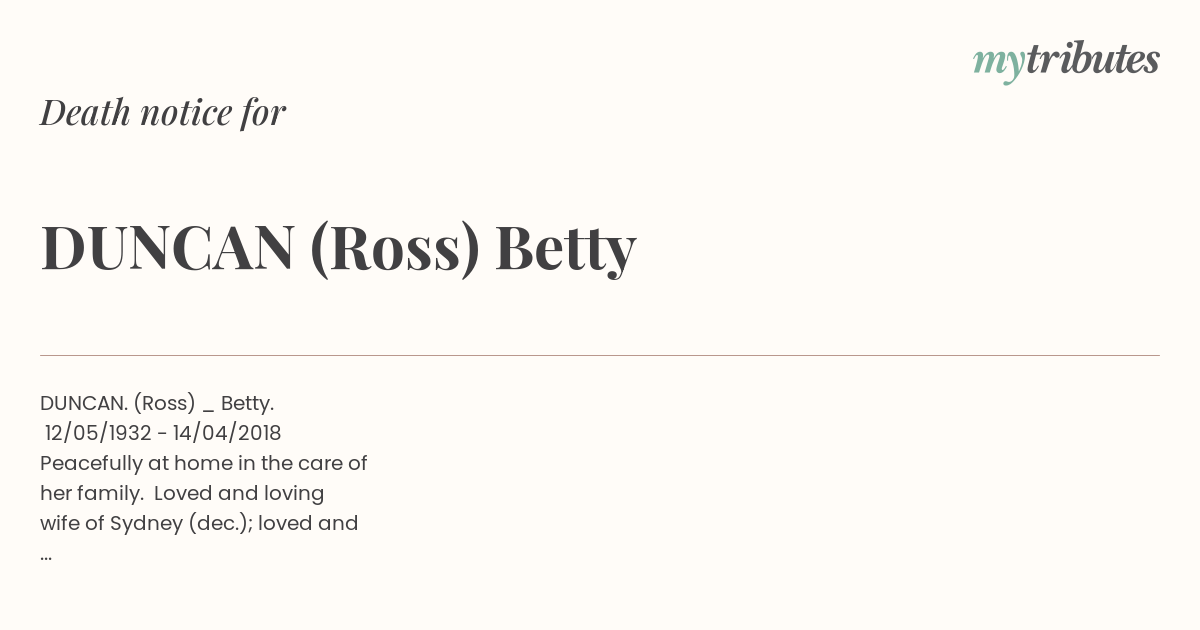Click the birth date 12/05/1932
The image size is (1200, 630).
(98, 433)
